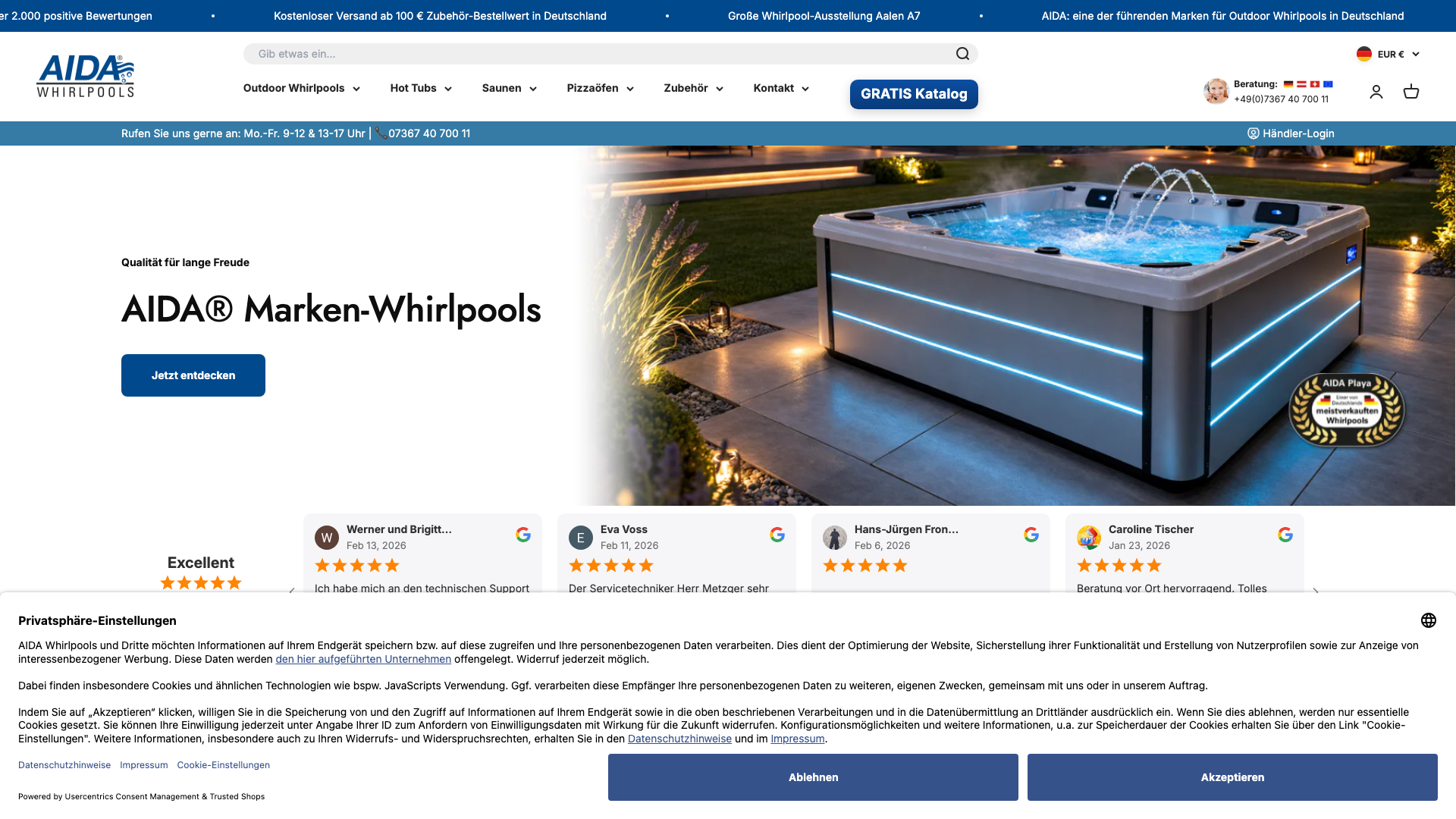1456x819 pixels.
Task: Expand the Outdoor Whirlpools menu
Action: point(302,88)
